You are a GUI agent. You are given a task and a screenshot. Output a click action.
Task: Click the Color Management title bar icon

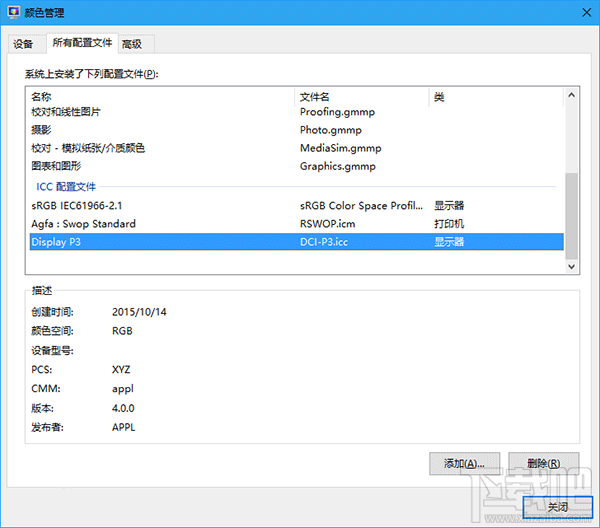(x=14, y=12)
